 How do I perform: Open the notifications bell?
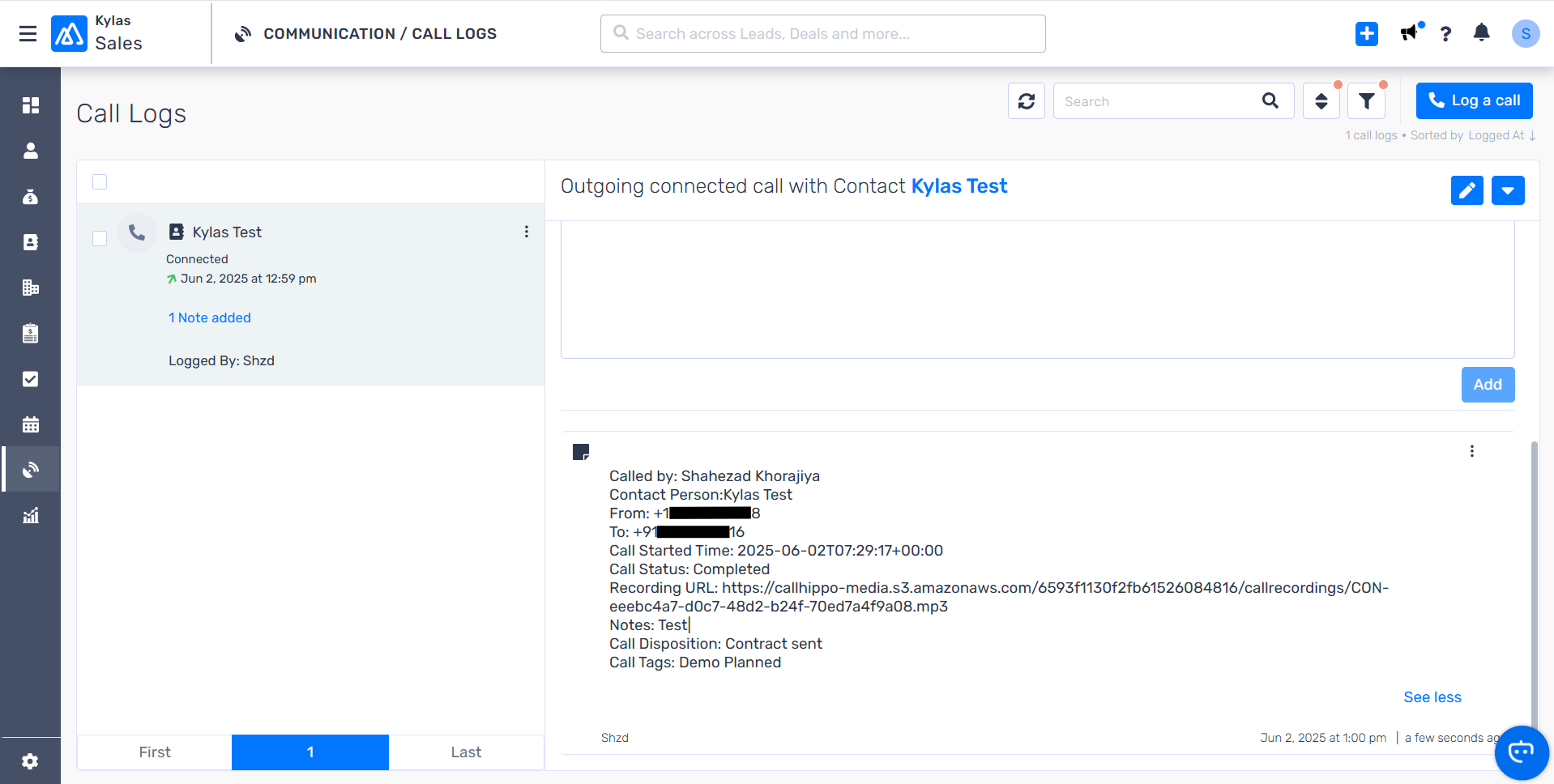[1481, 32]
